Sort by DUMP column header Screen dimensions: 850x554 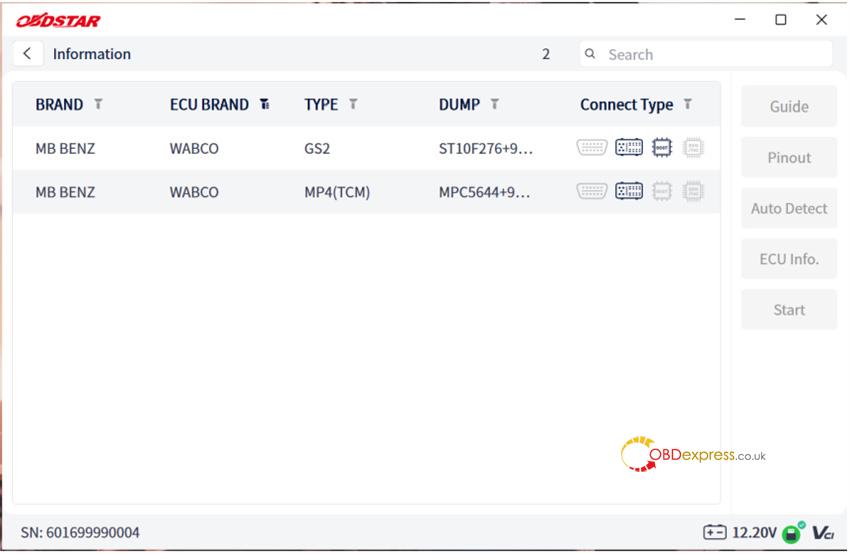459,104
